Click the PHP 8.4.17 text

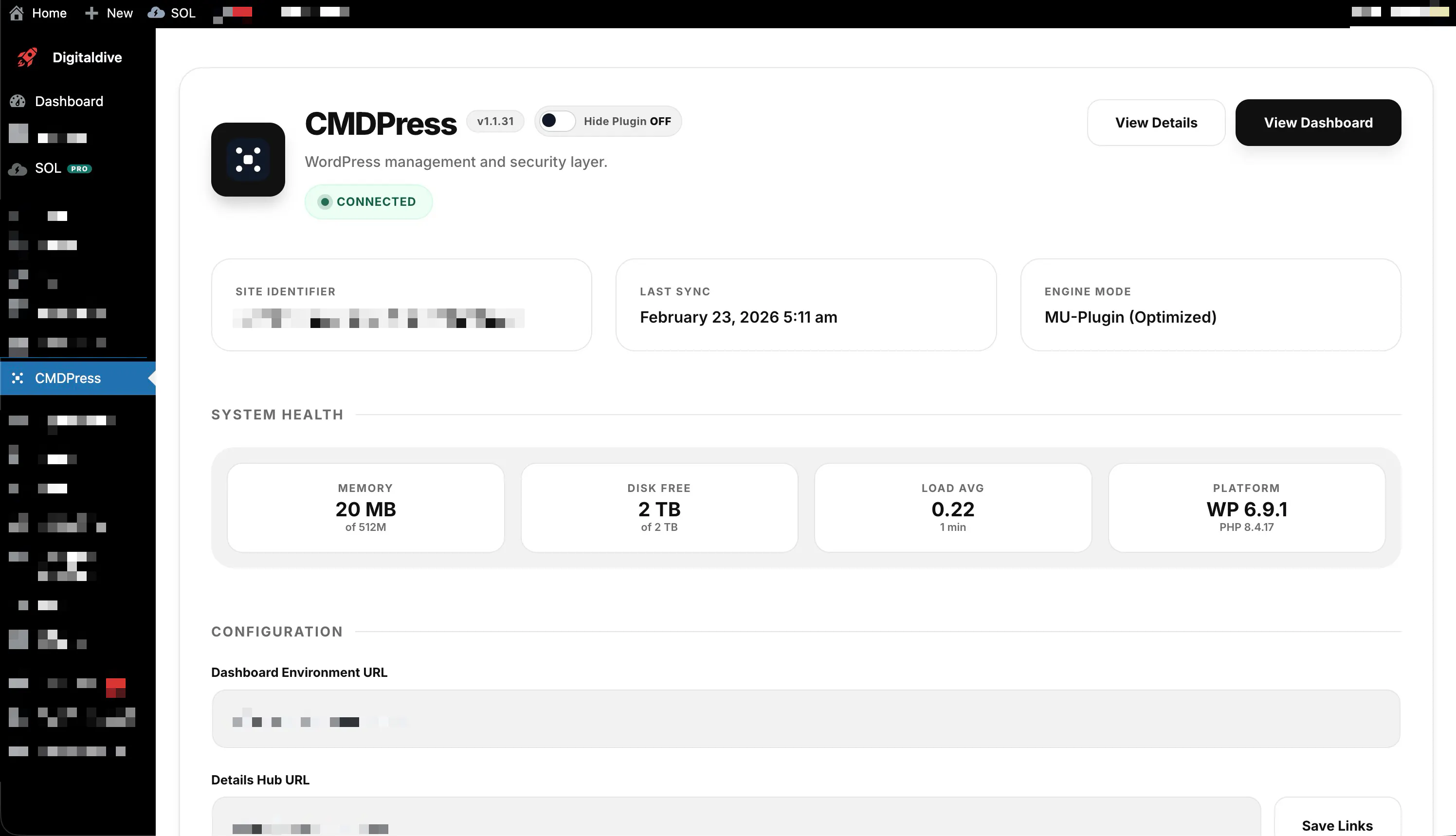(x=1246, y=527)
